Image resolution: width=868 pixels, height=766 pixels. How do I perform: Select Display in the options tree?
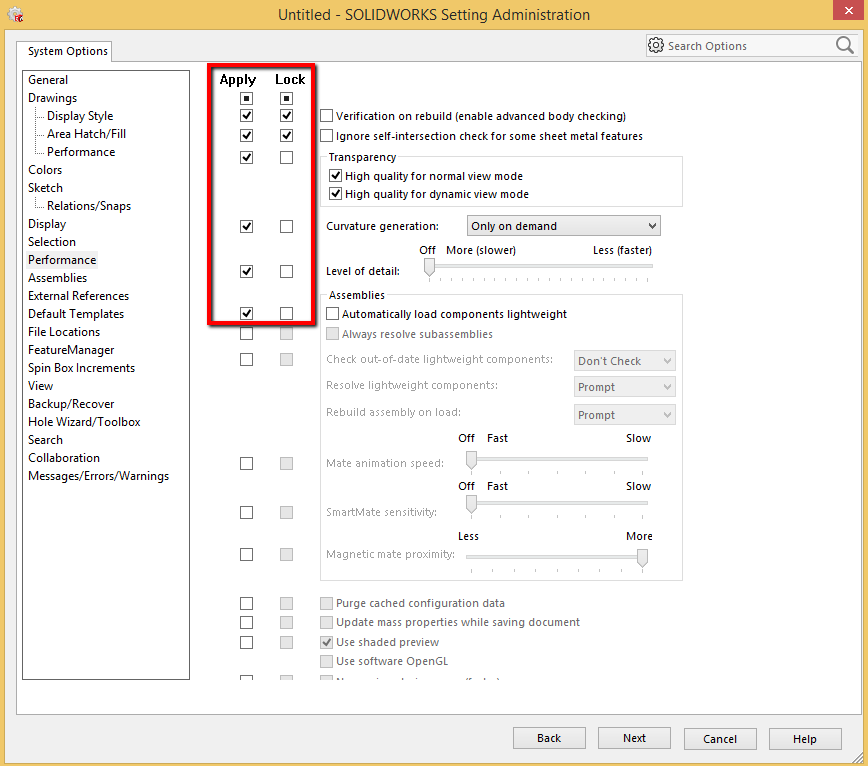point(47,224)
